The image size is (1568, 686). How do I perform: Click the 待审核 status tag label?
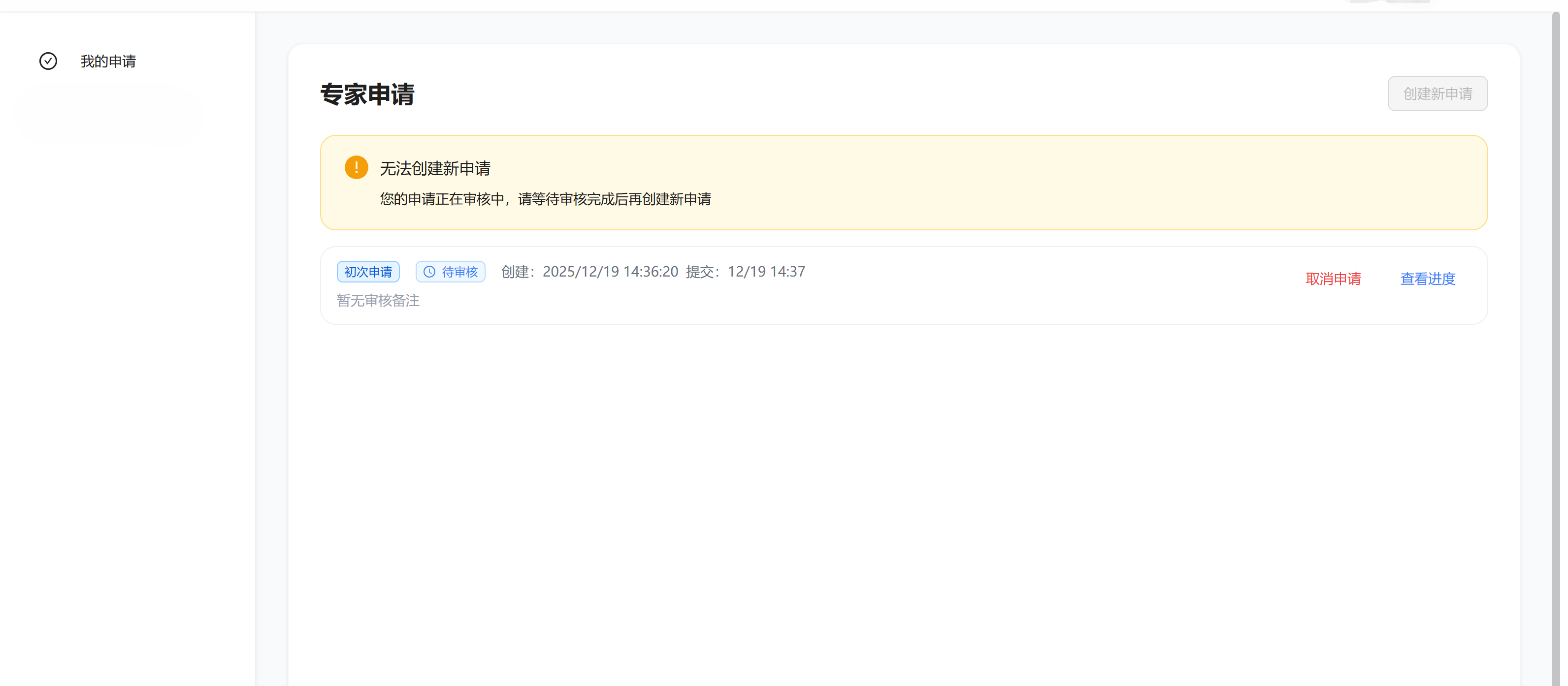click(x=459, y=272)
